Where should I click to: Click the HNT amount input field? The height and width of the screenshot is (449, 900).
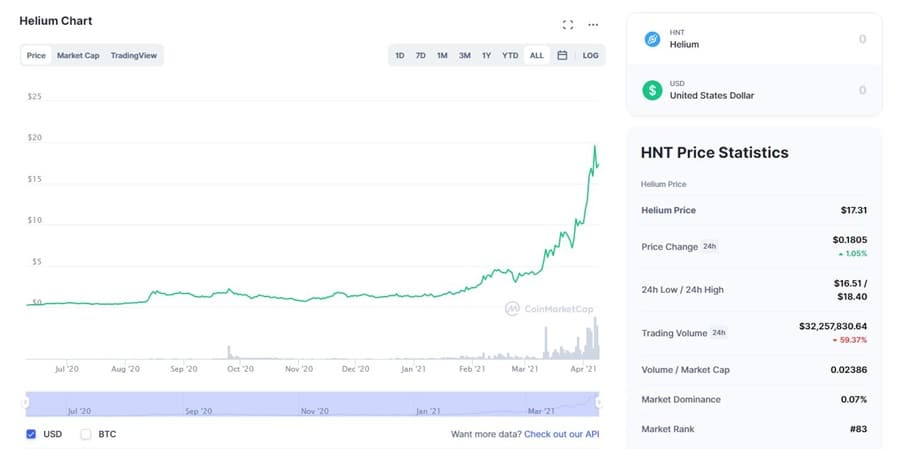point(800,39)
